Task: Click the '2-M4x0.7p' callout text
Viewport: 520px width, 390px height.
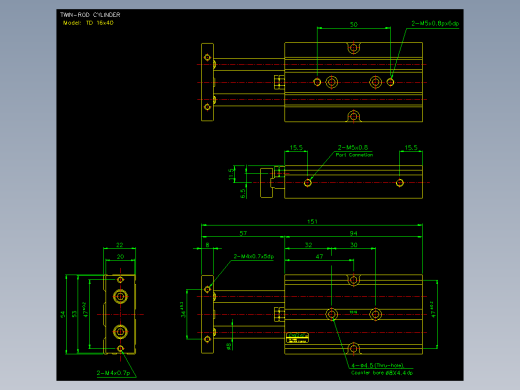Action: [113, 373]
